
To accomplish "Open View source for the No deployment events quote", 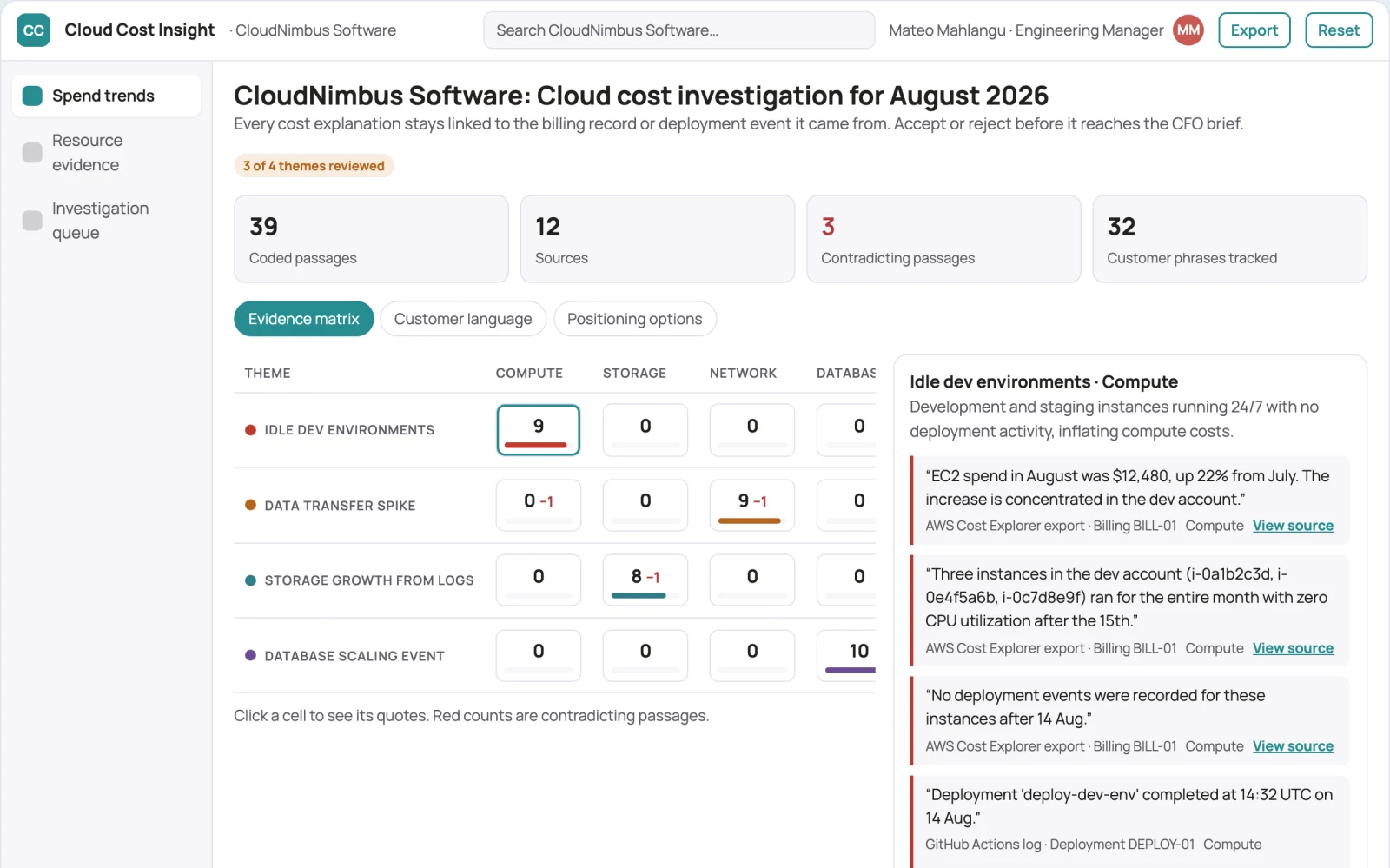I will (x=1293, y=746).
